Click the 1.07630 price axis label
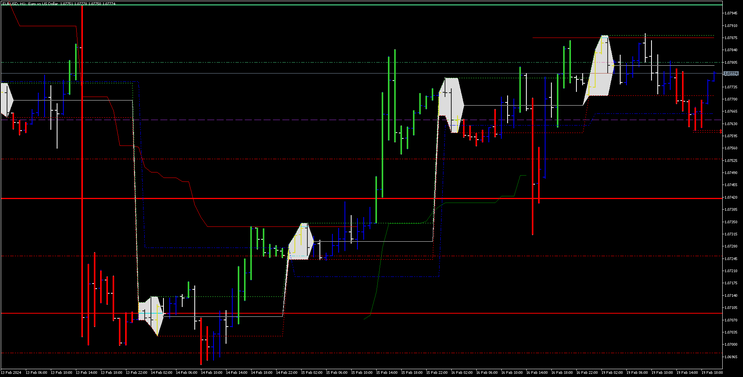The height and width of the screenshot is (377, 743). (731, 124)
